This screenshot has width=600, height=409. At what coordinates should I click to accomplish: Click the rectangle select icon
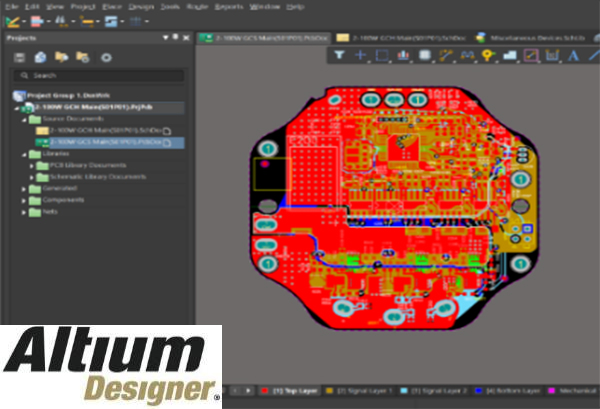coord(382,55)
